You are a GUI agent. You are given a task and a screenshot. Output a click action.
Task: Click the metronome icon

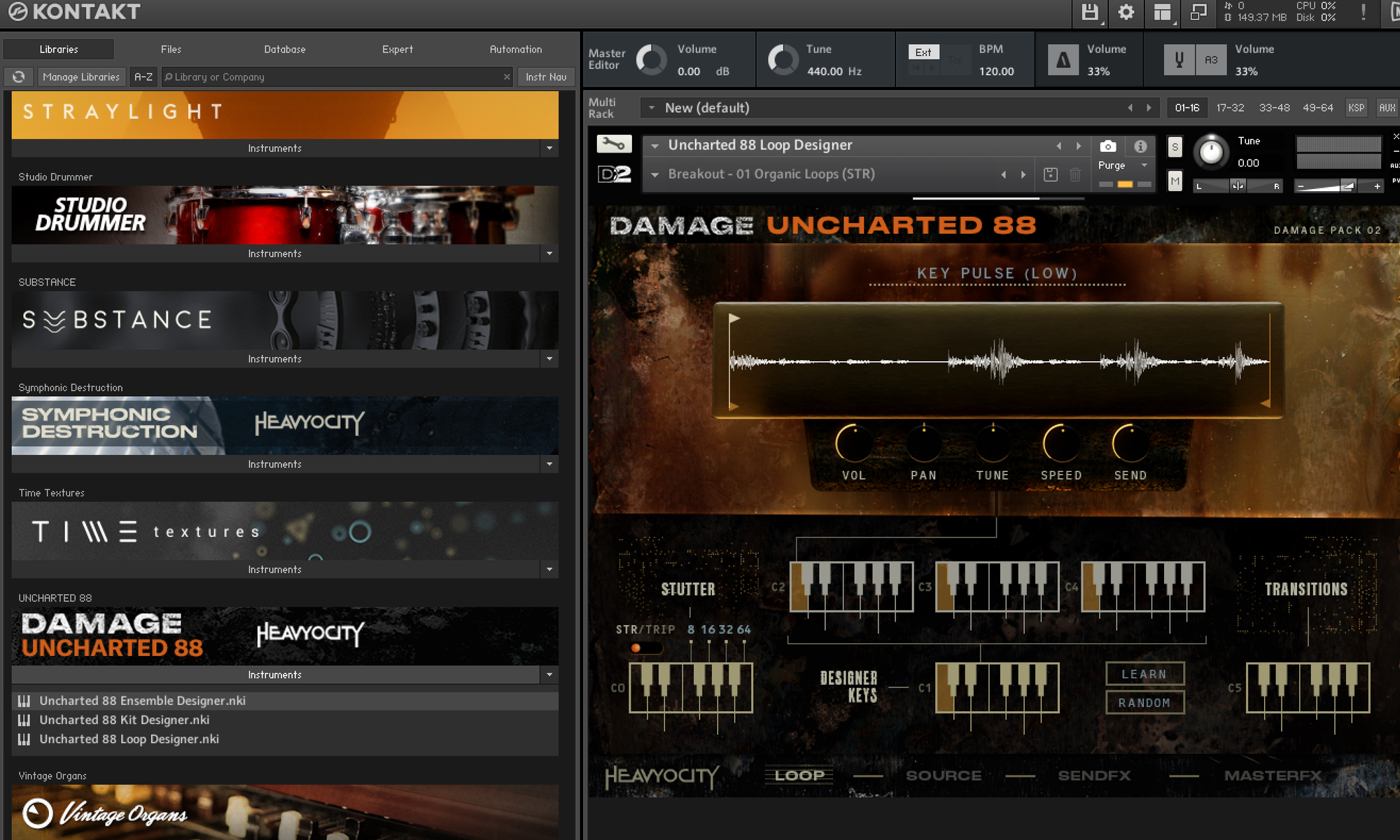(x=1063, y=60)
